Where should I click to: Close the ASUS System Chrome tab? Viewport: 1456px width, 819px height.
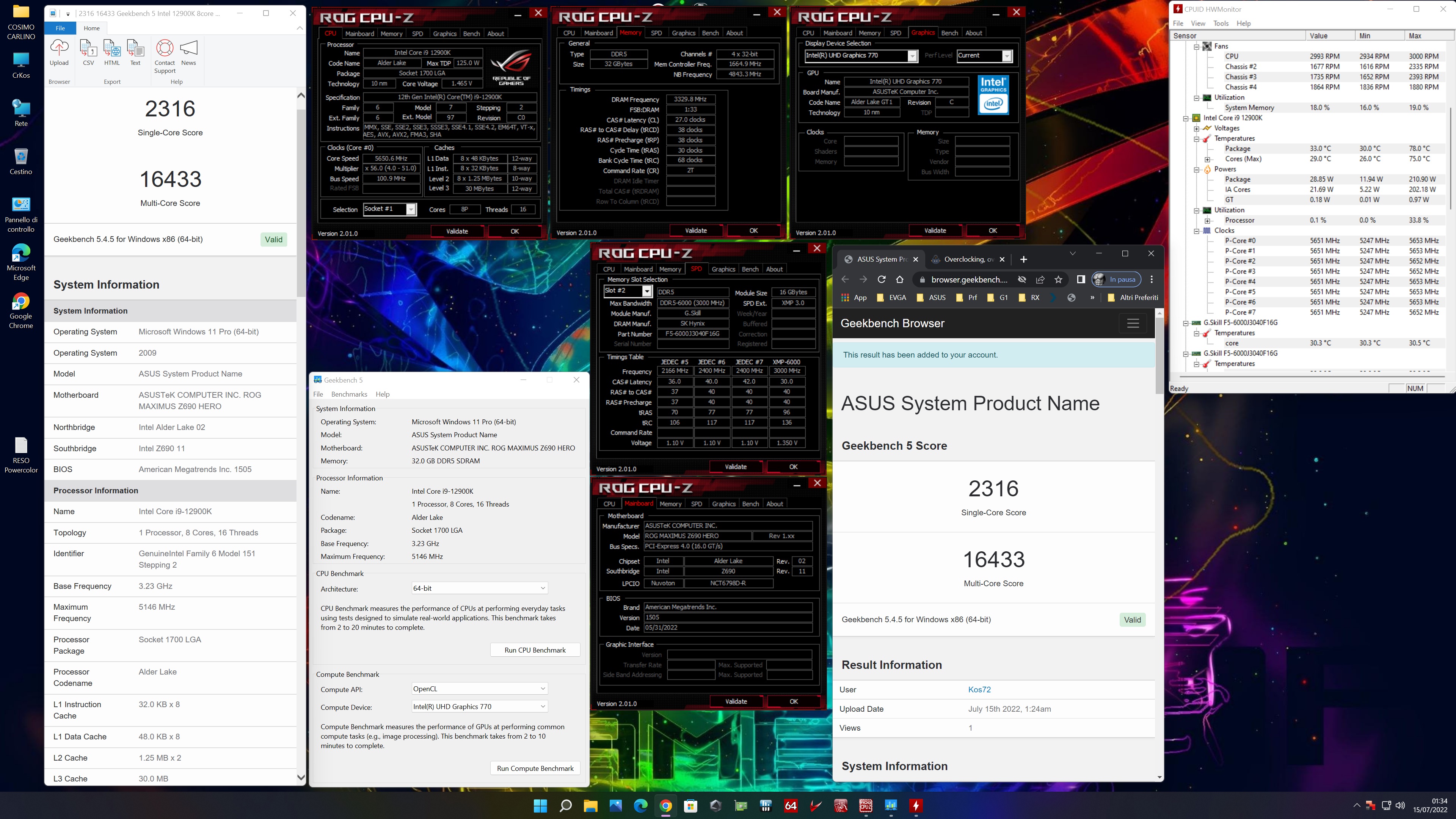point(916,259)
